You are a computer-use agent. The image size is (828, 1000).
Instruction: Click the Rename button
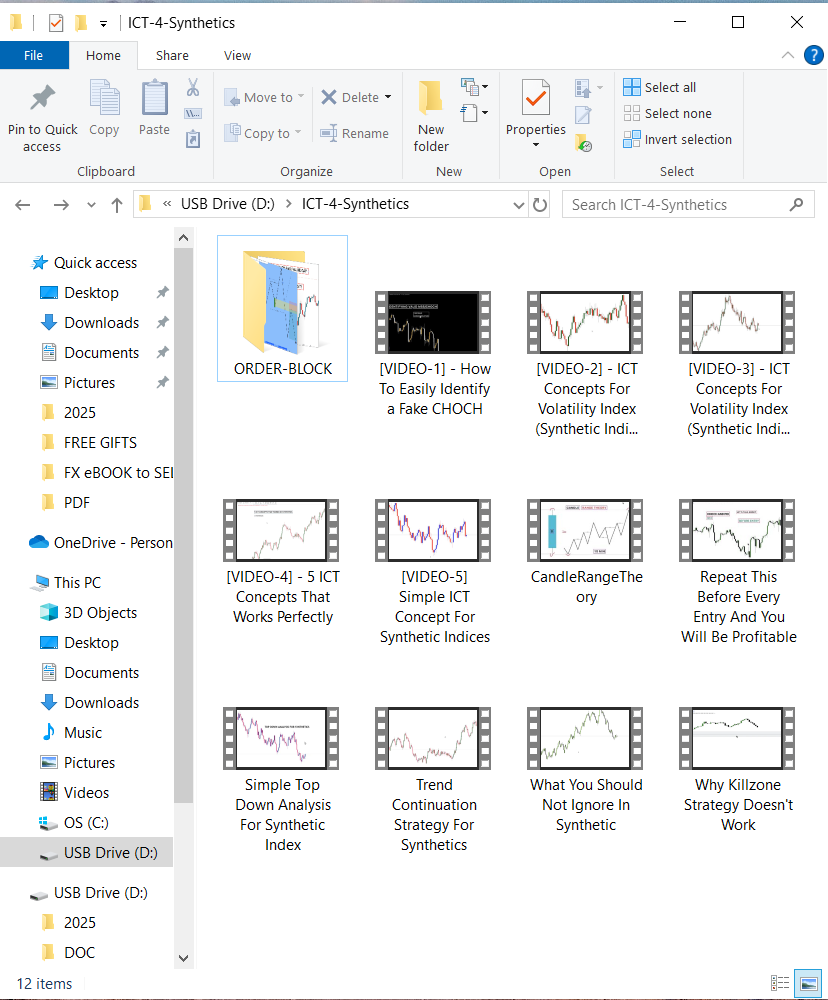(x=354, y=134)
